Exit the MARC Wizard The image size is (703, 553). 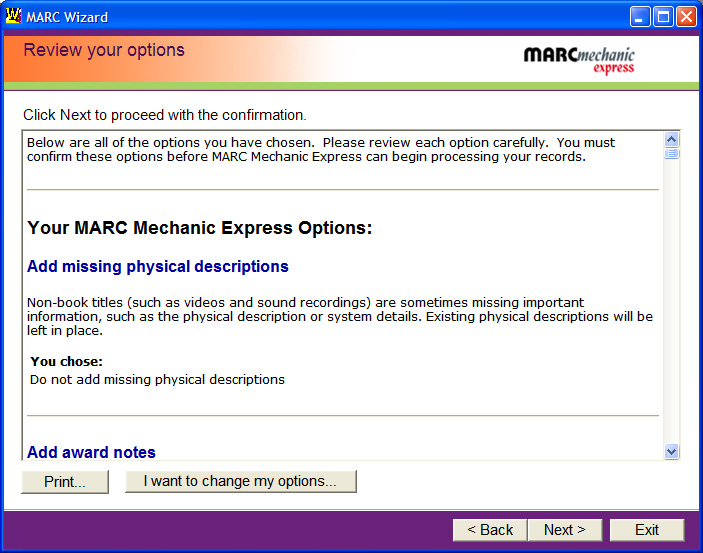(x=647, y=530)
